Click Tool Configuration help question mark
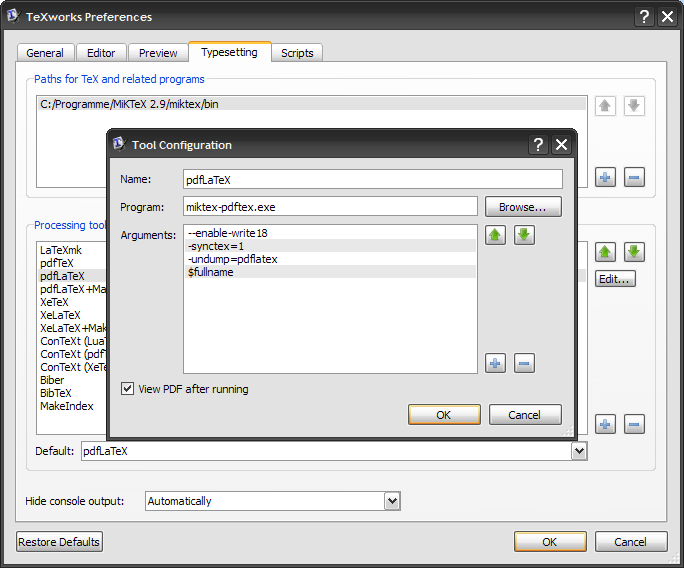This screenshot has height=568, width=684. pos(538,144)
